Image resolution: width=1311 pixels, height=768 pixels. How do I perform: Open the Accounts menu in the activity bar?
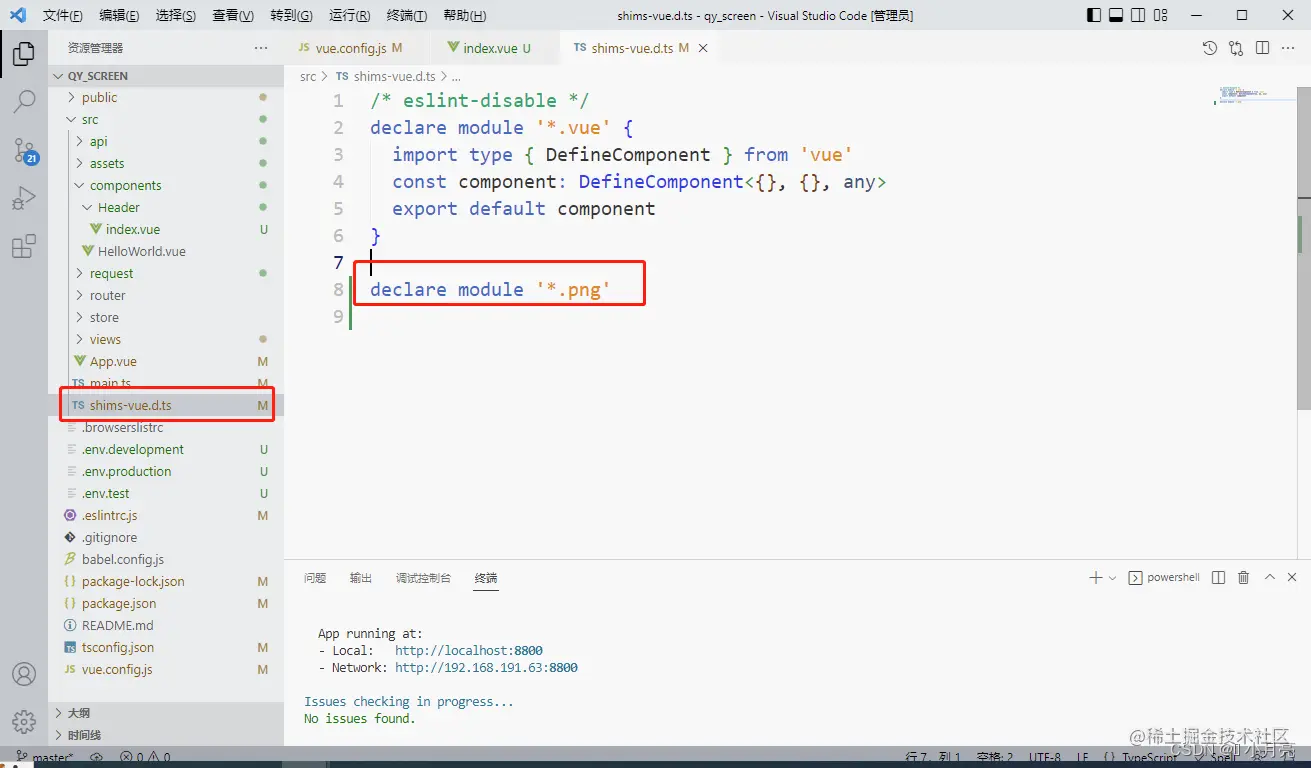[24, 674]
